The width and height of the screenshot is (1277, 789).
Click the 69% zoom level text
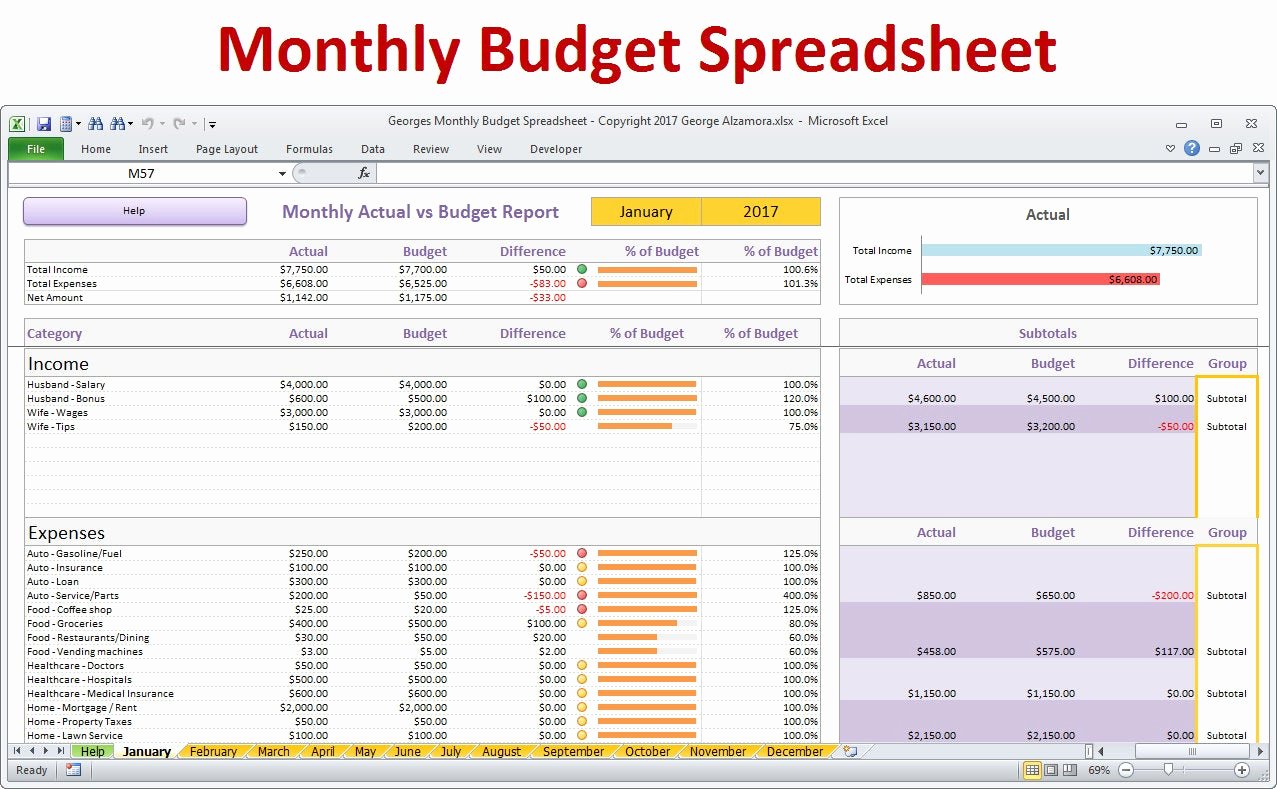tap(1099, 770)
